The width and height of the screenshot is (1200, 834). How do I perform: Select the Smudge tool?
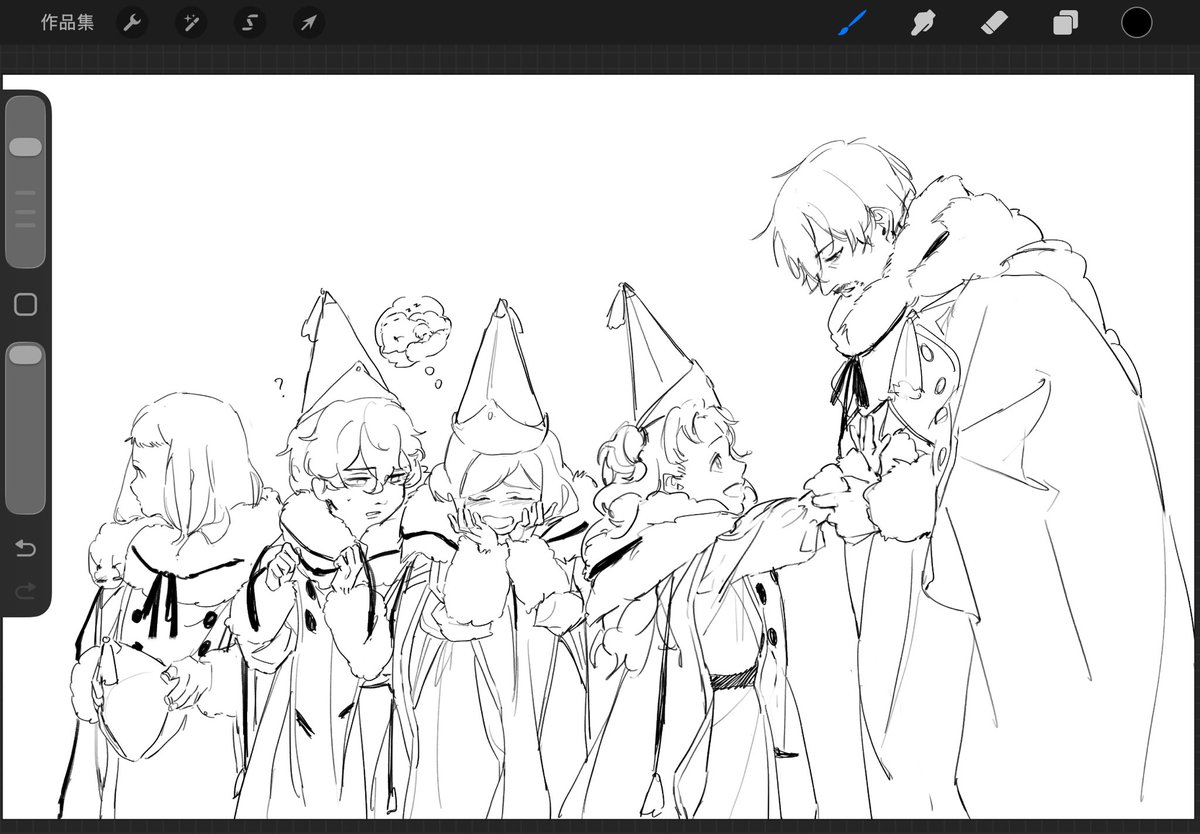(923, 22)
